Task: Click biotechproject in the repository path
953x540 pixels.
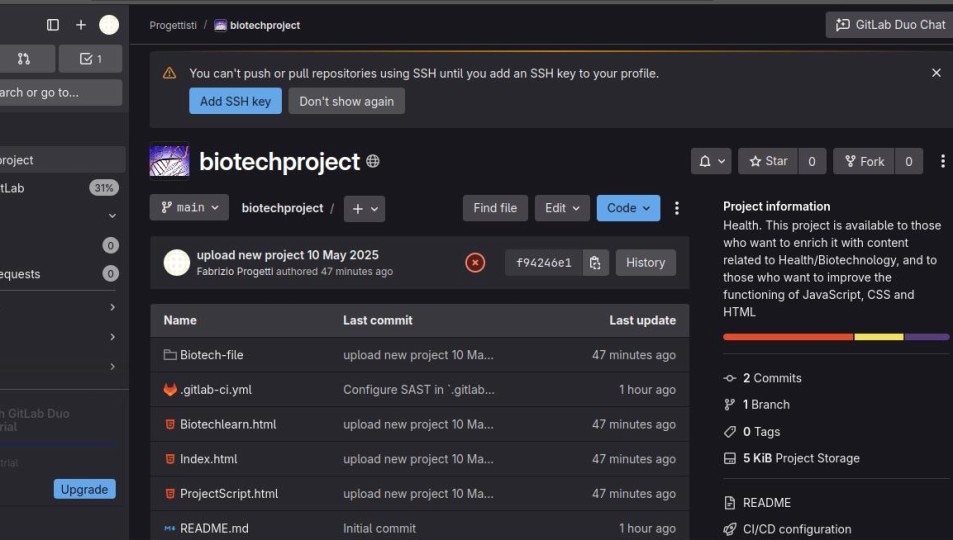Action: click(x=283, y=208)
